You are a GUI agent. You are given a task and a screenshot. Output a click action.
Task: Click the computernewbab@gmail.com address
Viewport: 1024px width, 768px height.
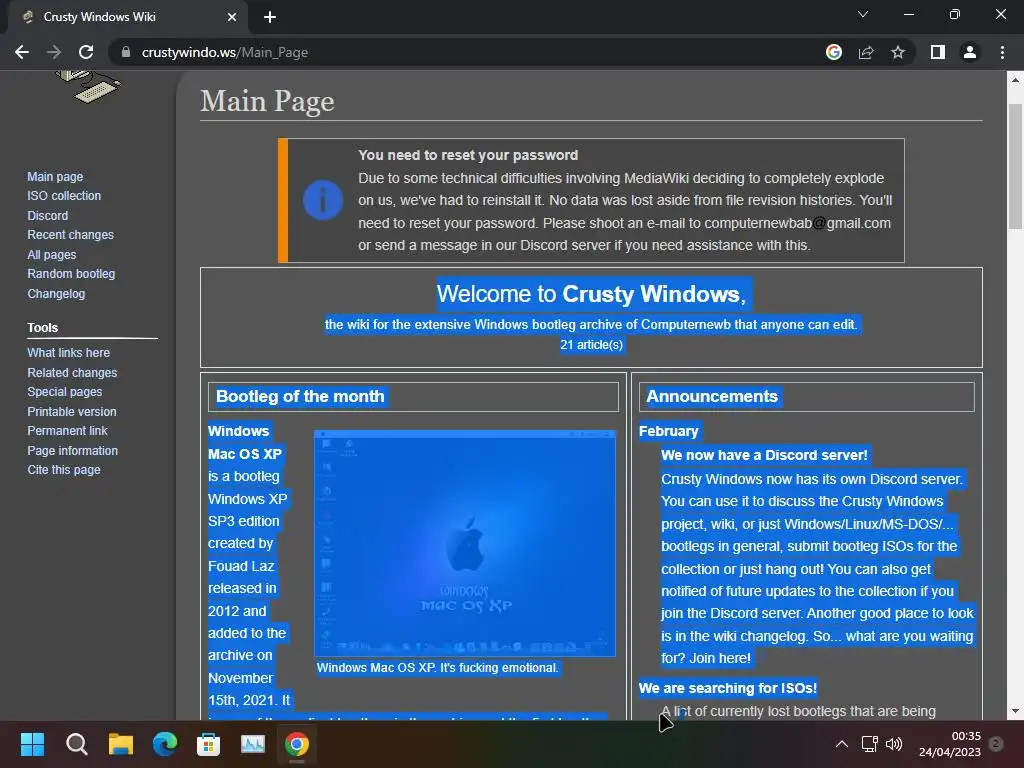pos(797,223)
